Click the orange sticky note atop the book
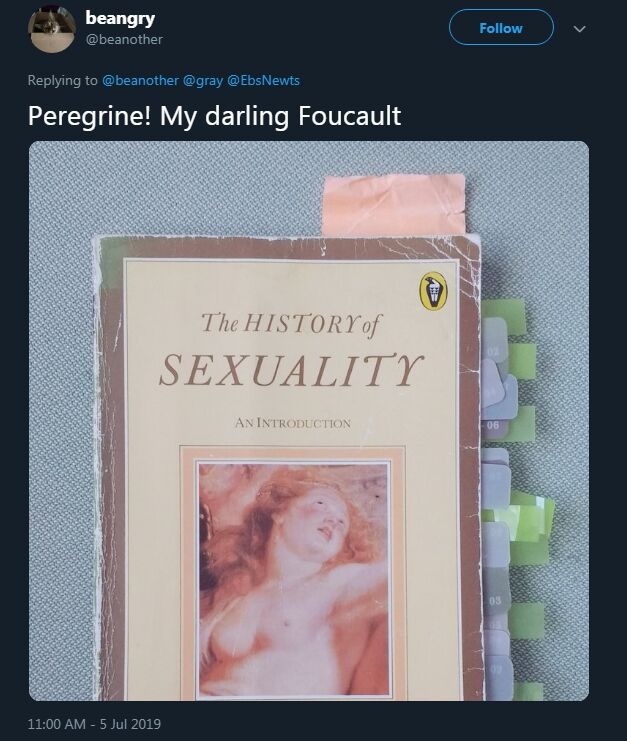 click(x=394, y=204)
